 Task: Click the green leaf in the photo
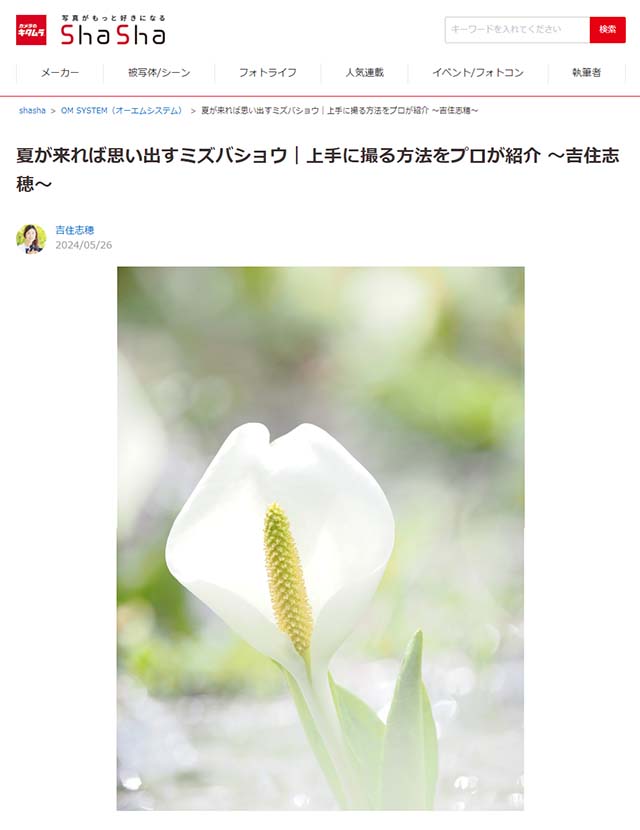tap(412, 725)
